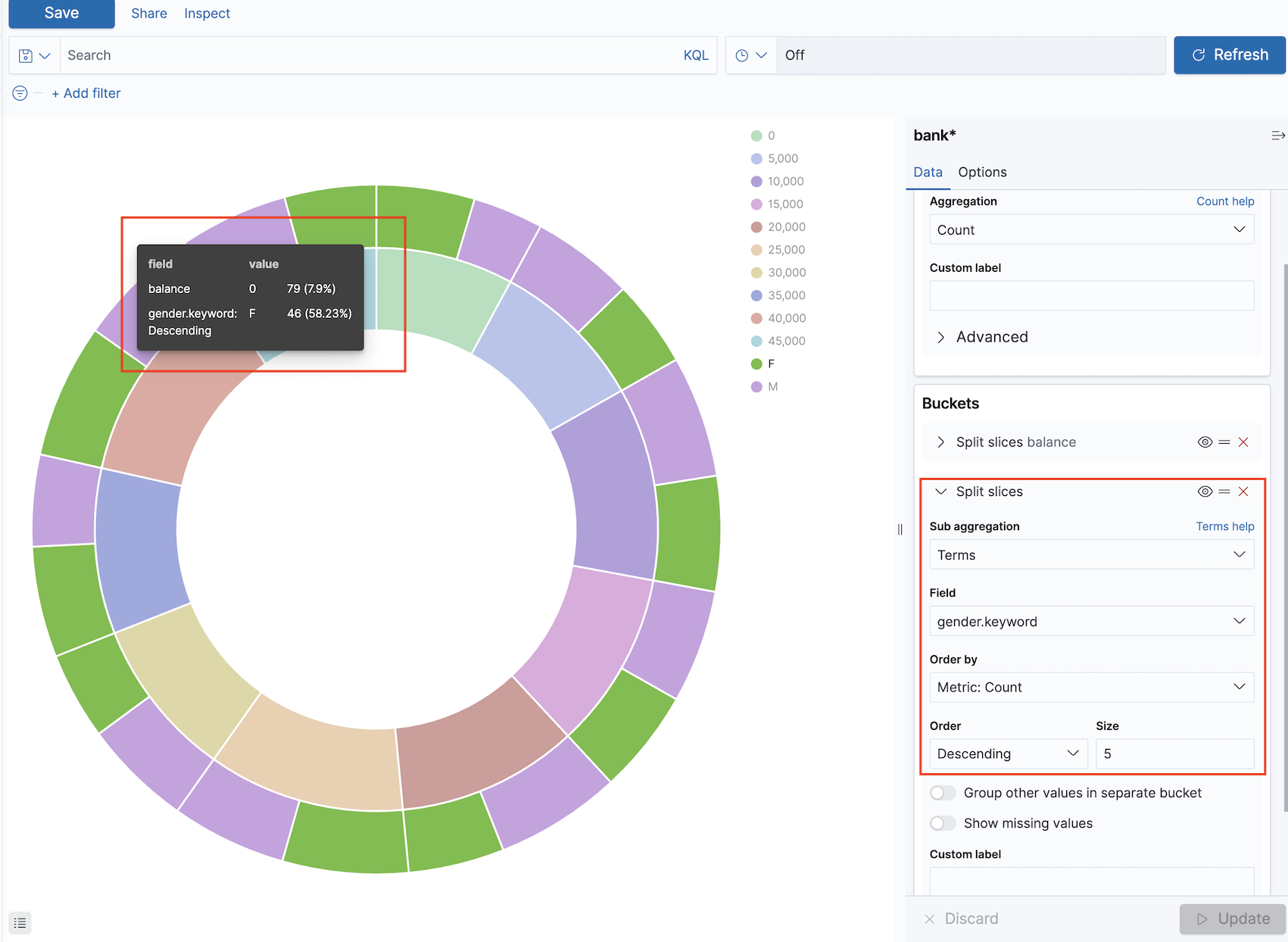Click the legend color dot for 15,000
This screenshot has height=942, width=1288.
coord(756,204)
